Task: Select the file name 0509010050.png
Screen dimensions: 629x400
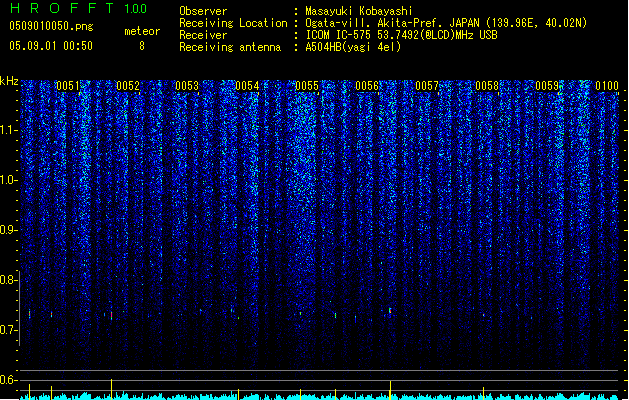Action: [x=51, y=26]
